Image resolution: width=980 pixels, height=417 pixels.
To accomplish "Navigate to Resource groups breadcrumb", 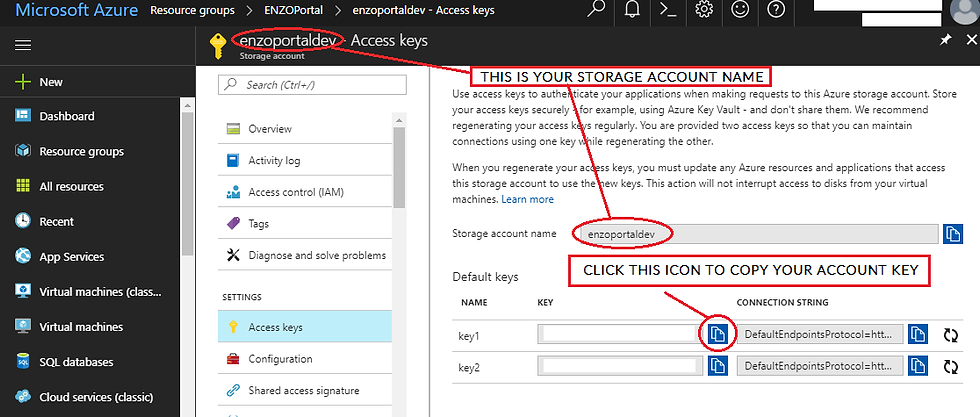I will click(192, 11).
